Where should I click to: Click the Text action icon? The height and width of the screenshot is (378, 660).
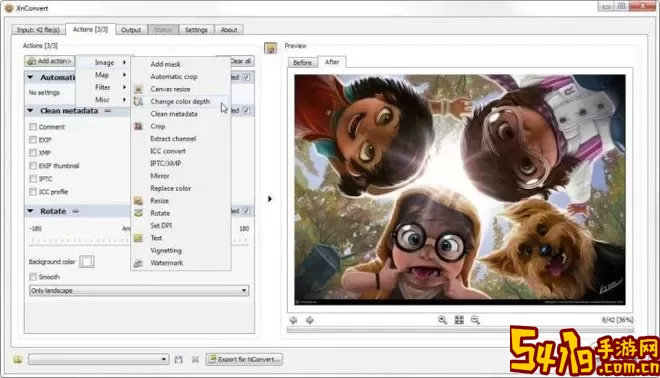point(138,238)
